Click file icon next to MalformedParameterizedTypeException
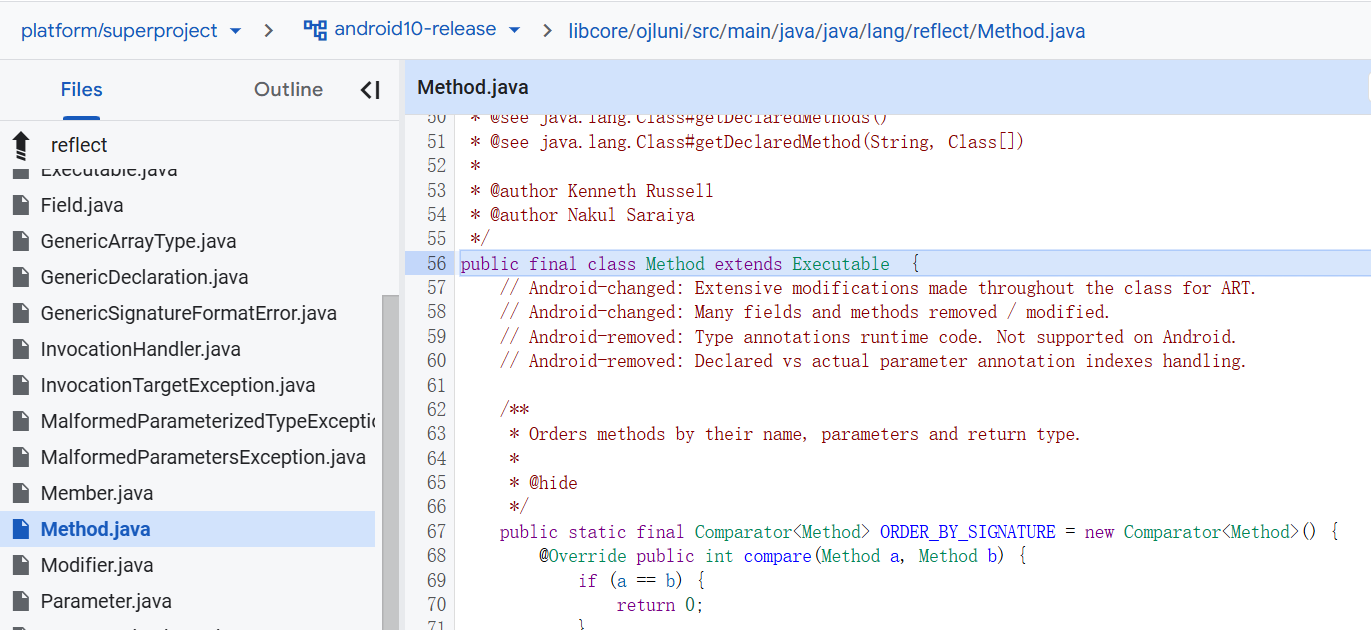 click(x=20, y=421)
